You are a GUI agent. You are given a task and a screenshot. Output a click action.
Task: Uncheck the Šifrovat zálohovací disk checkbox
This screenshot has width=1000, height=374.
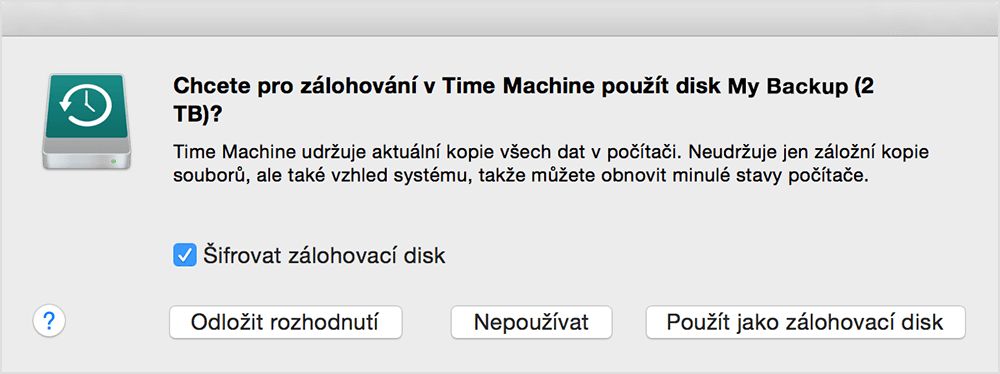pos(185,256)
